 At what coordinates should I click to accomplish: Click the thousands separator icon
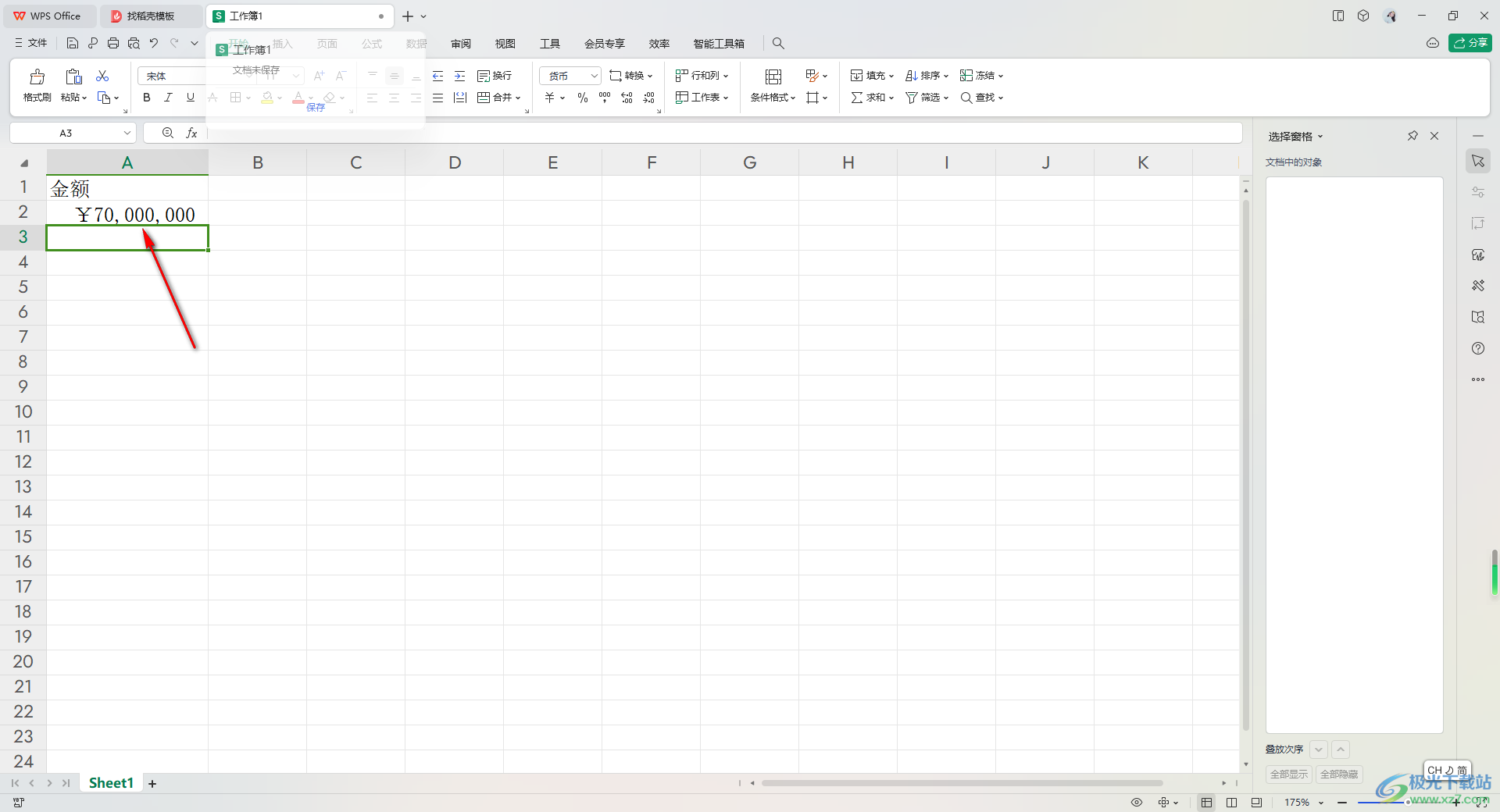coord(605,98)
